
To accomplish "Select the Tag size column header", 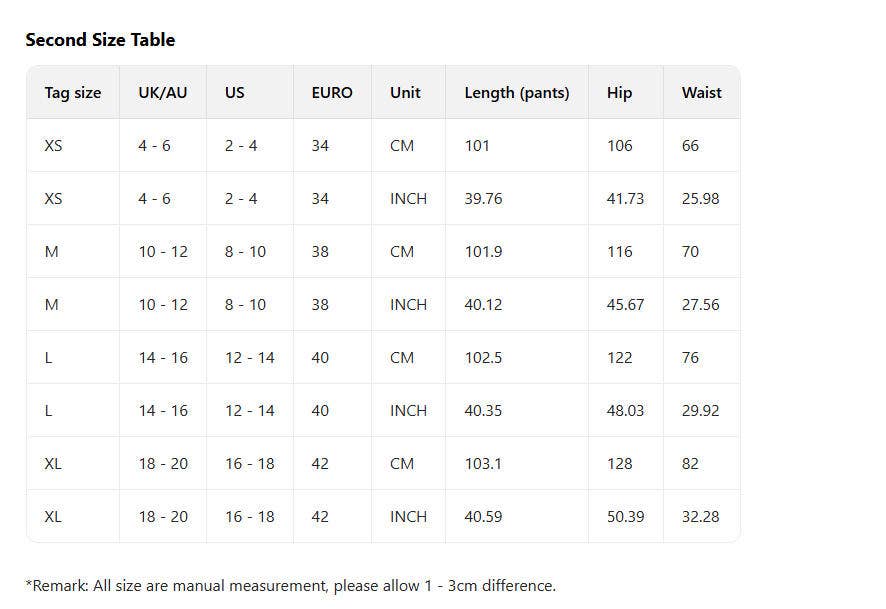I will [73, 93].
